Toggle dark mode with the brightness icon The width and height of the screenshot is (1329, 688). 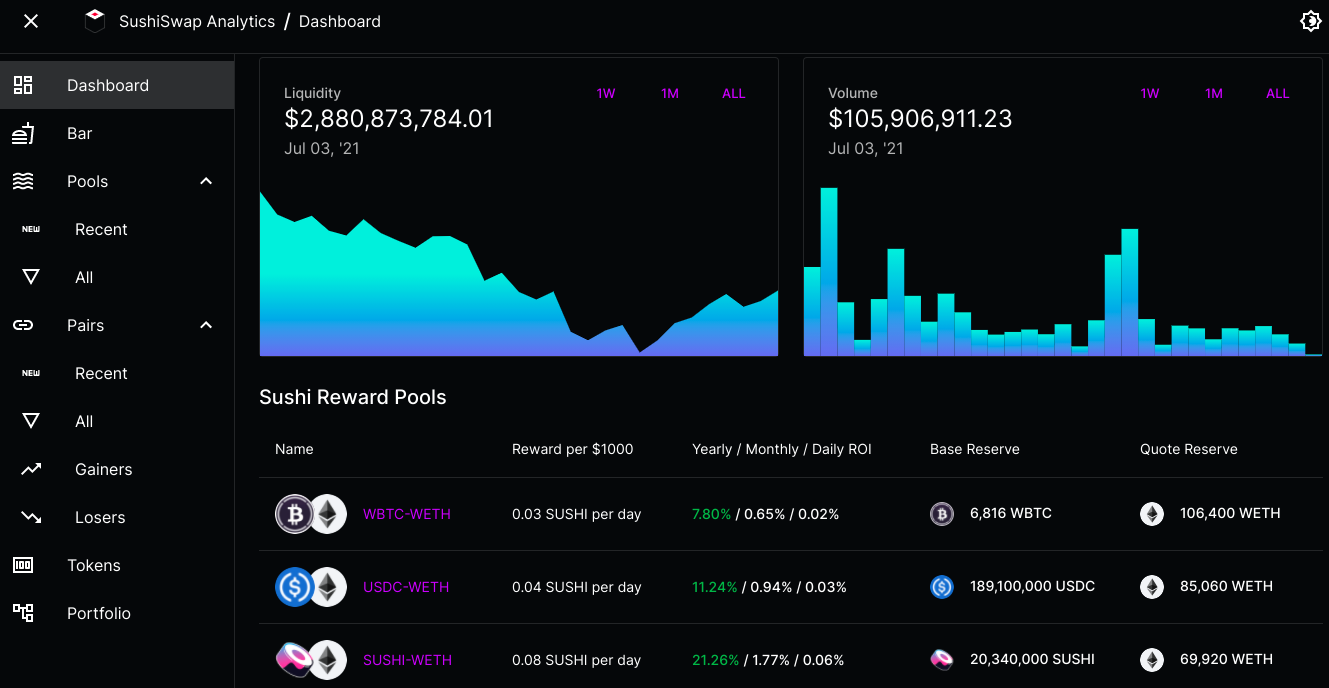(1310, 21)
